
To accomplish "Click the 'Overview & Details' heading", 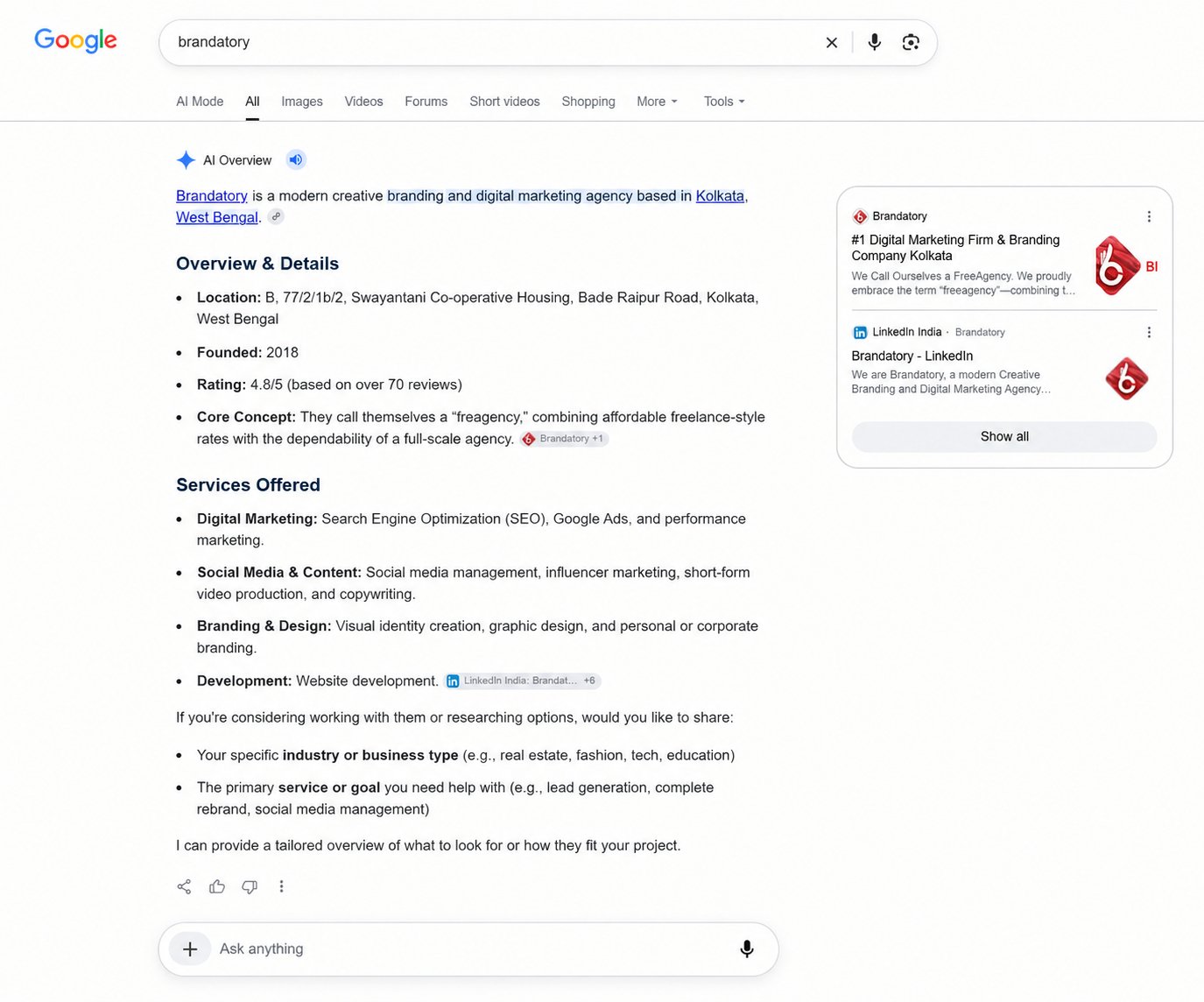I will click(257, 264).
